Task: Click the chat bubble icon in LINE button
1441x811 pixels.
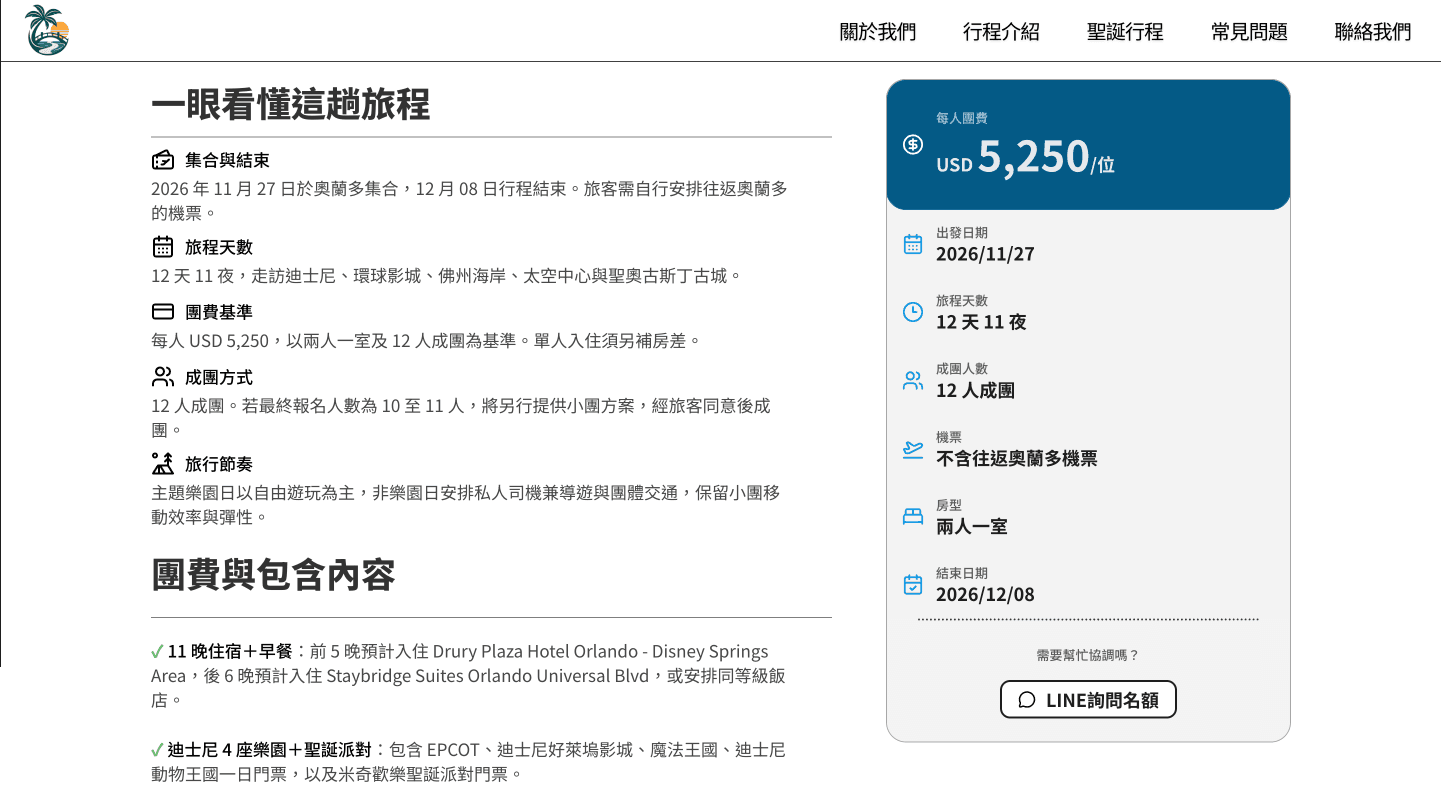Action: 1027,700
